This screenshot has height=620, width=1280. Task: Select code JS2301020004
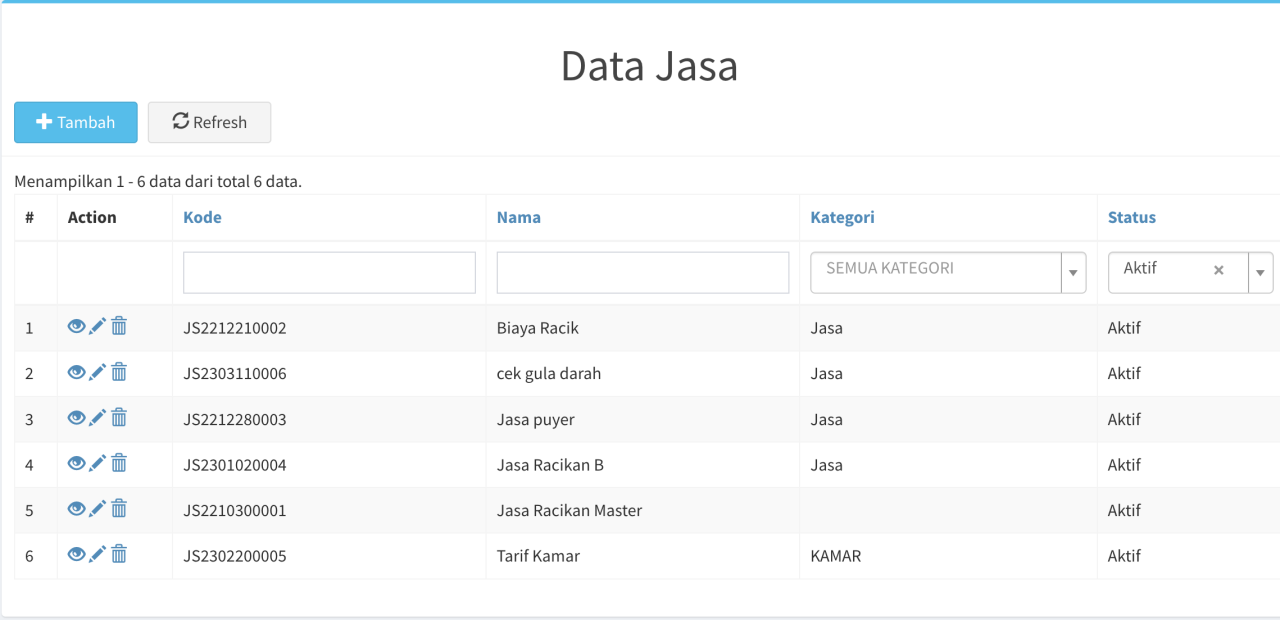click(235, 465)
